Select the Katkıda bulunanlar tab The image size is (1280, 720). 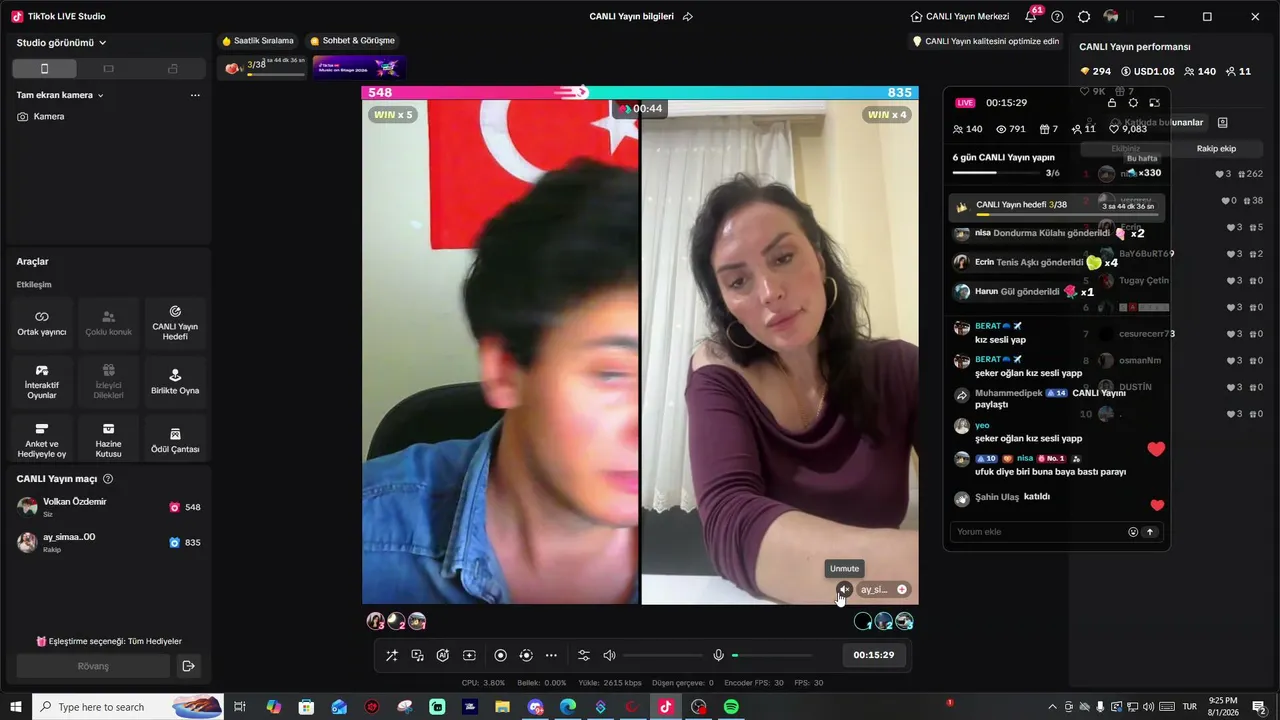click(1162, 122)
